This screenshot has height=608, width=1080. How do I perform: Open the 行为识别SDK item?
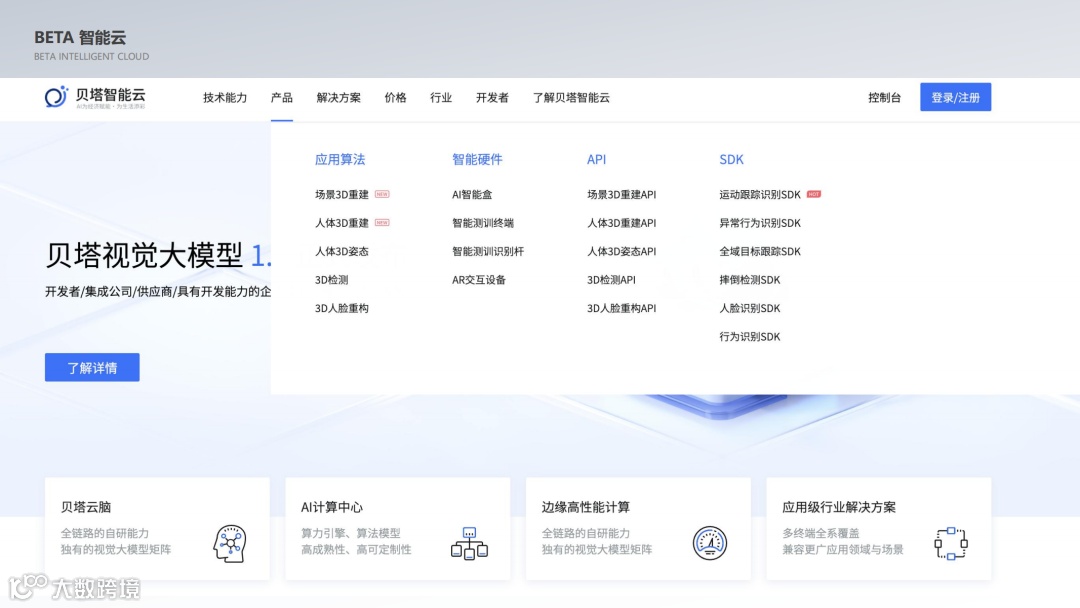click(749, 337)
